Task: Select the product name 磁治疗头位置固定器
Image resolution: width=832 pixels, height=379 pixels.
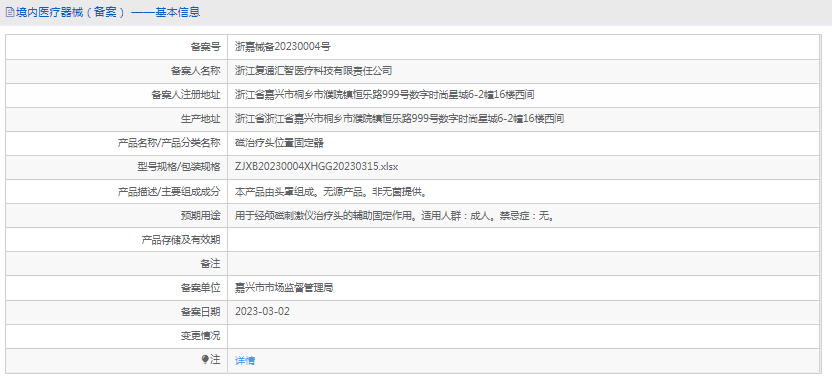Action: (279, 143)
